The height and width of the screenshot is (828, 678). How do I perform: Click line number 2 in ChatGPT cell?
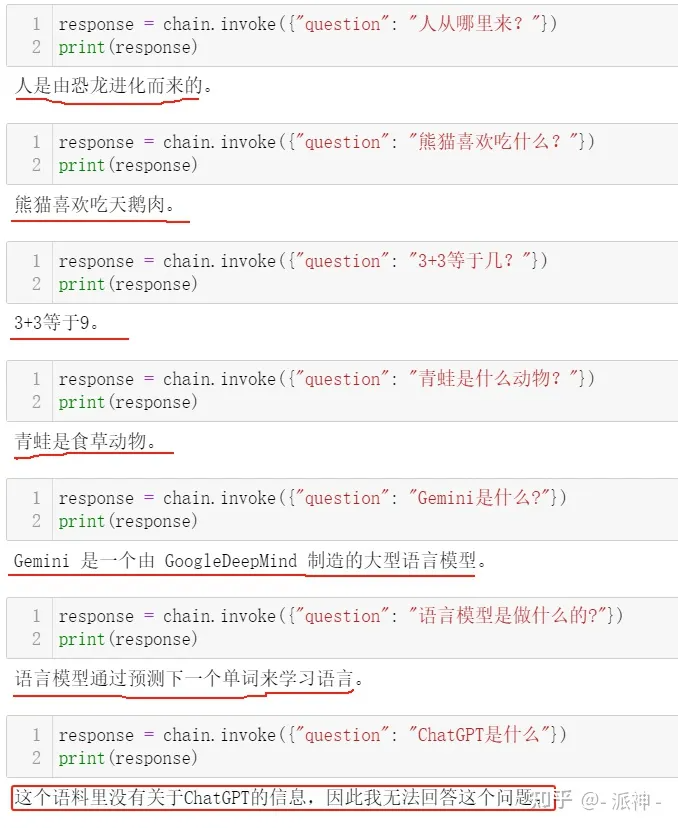point(36,758)
